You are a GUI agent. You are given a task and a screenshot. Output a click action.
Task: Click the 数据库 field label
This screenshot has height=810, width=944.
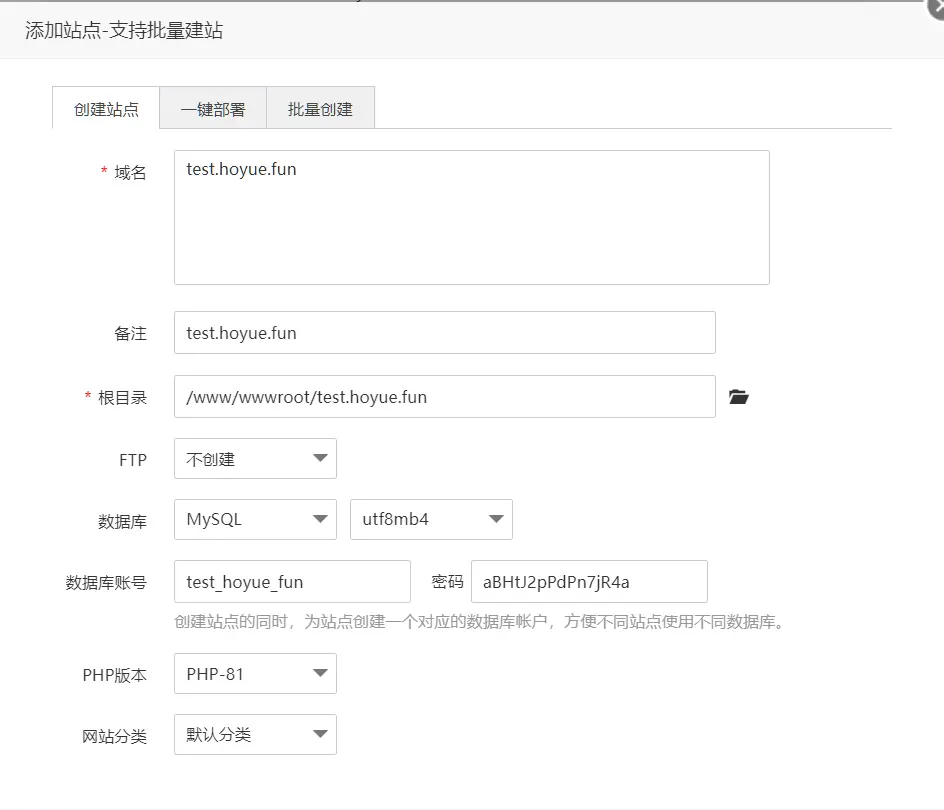pos(122,522)
